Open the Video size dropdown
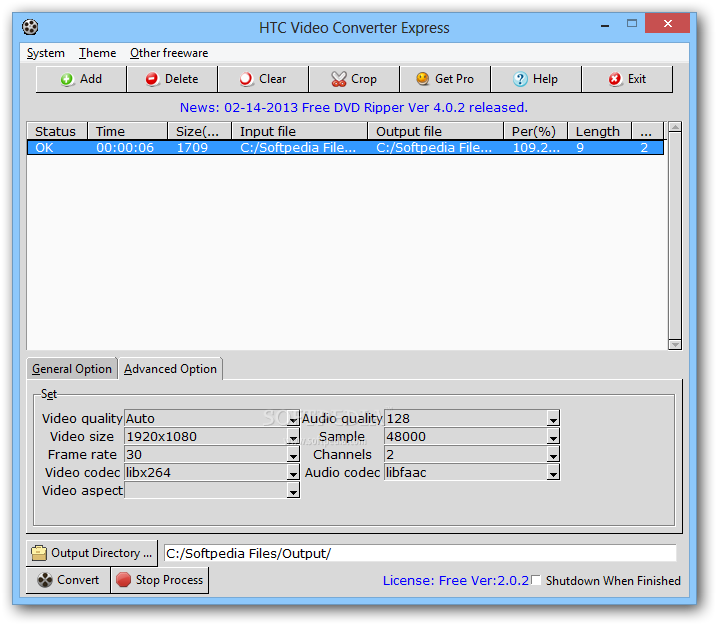Viewport: 717px width, 625px height. point(293,437)
